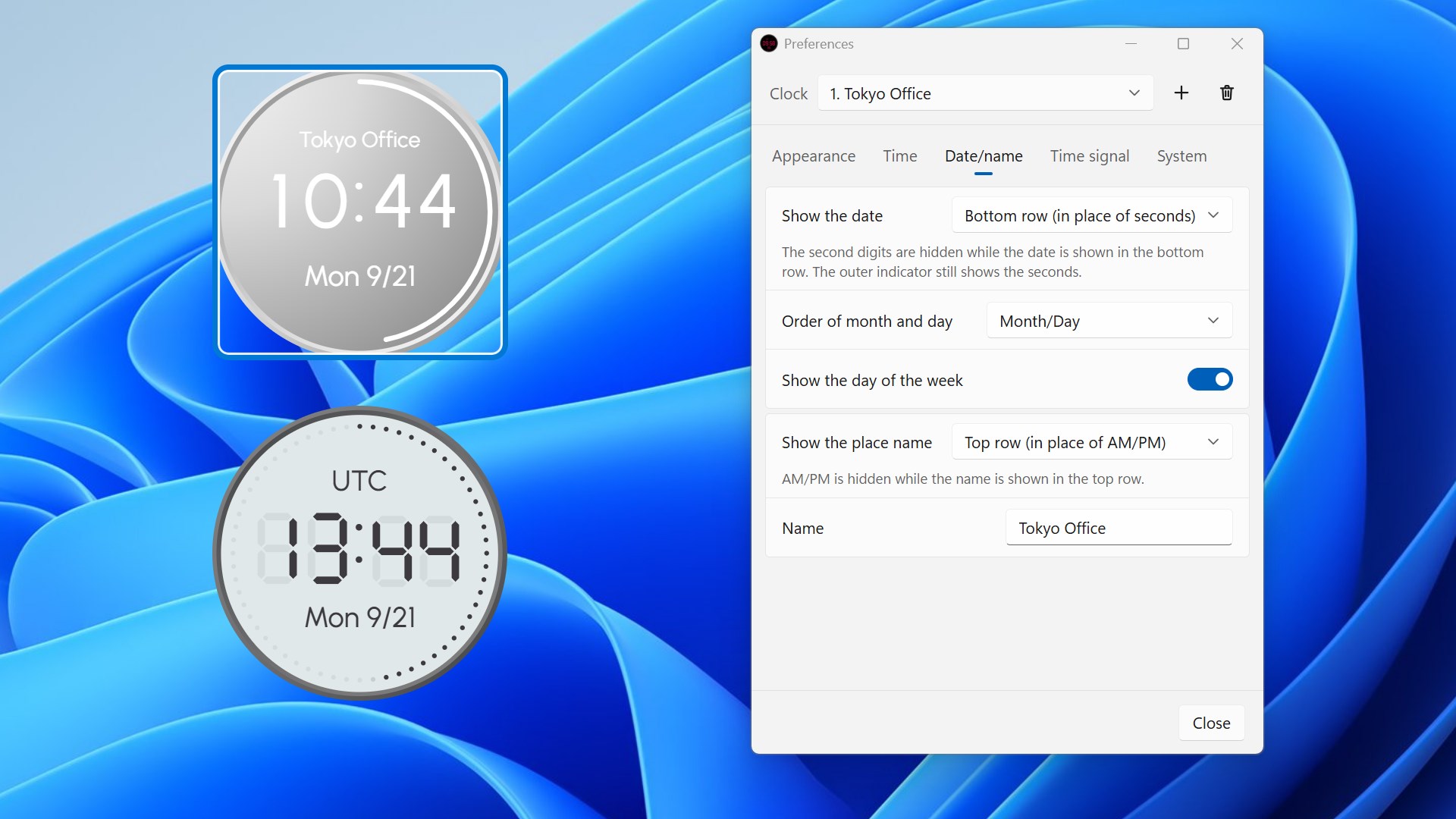Viewport: 1456px width, 819px height.
Task: Close Preferences window with X
Action: click(1237, 44)
